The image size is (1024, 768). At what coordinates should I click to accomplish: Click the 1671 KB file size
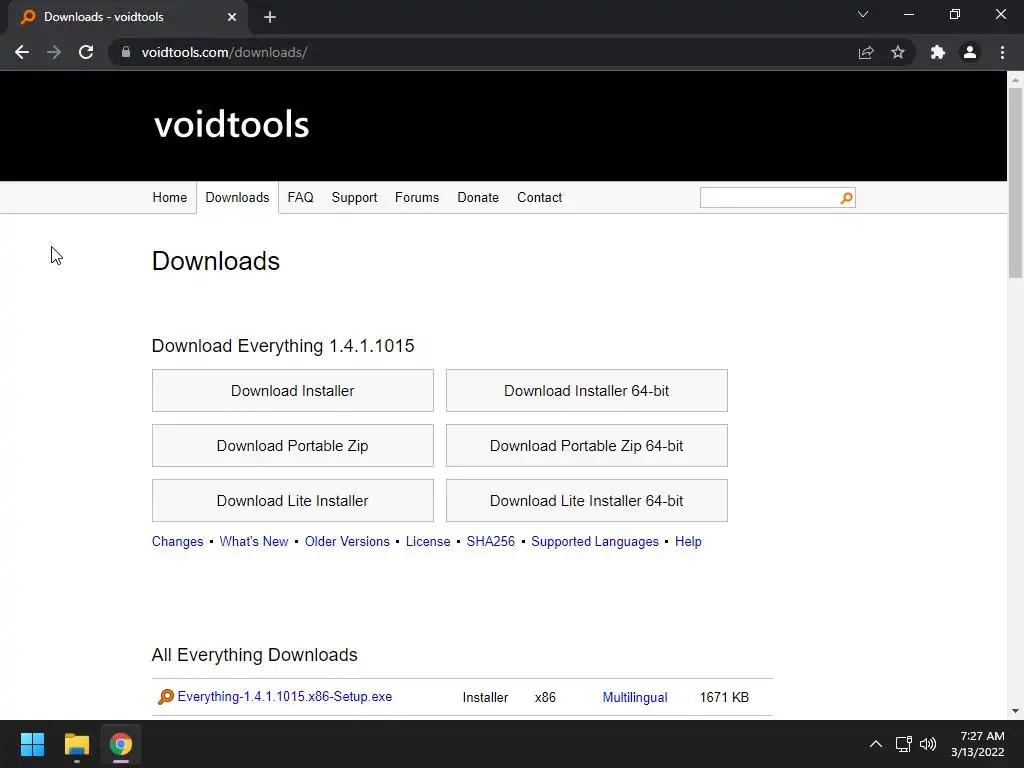[x=724, y=697]
